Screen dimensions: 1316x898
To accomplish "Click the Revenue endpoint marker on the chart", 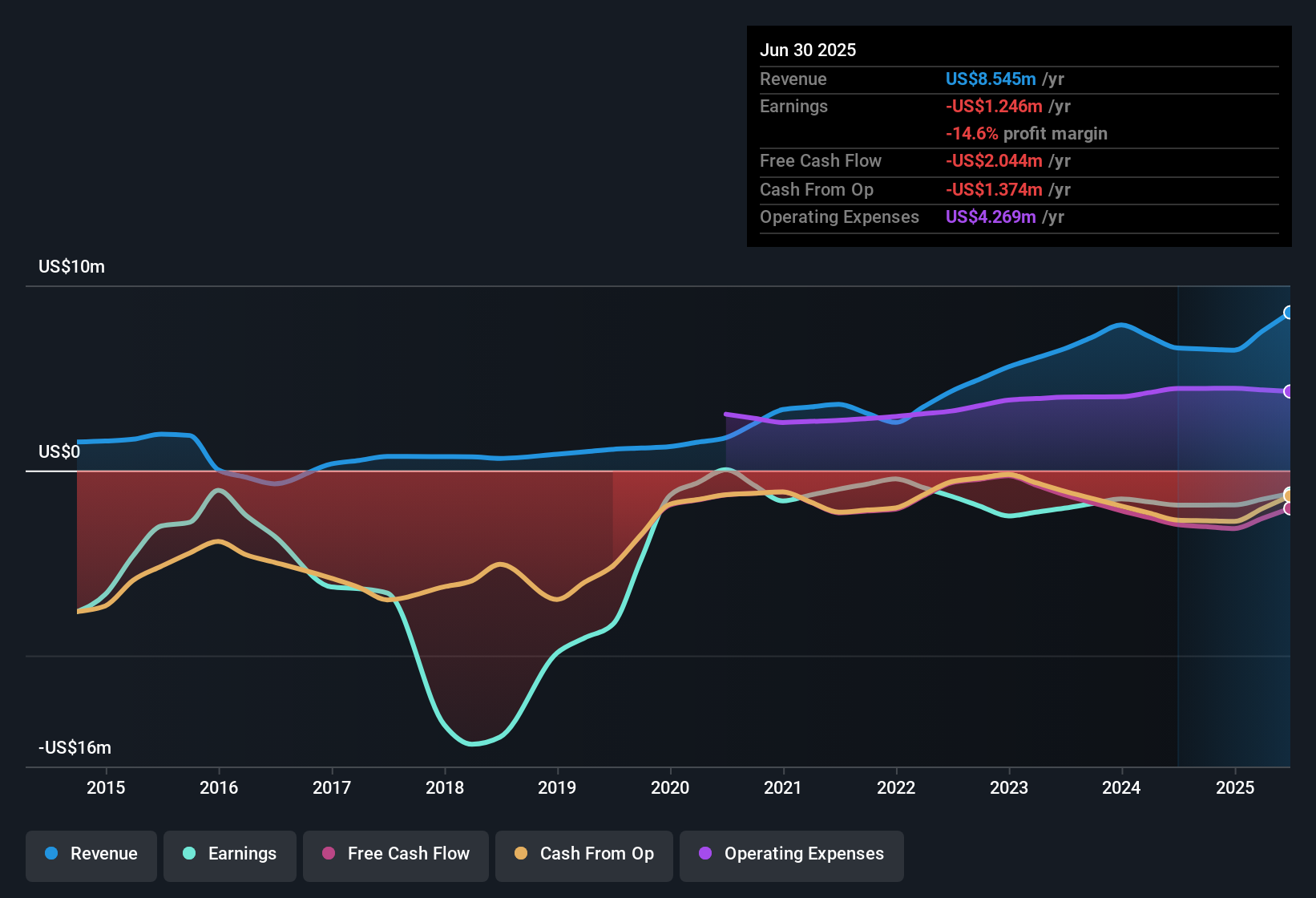I will 1289,313.
